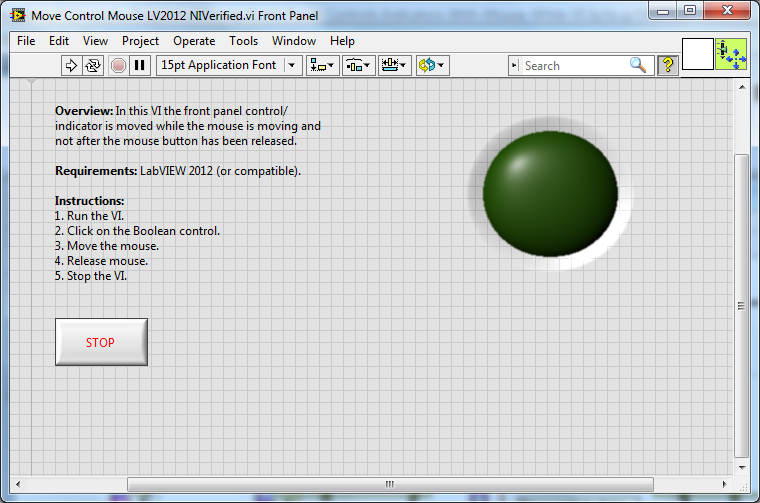Click the VI connector pane
Screen dimensions: 760x503
(x=697, y=54)
